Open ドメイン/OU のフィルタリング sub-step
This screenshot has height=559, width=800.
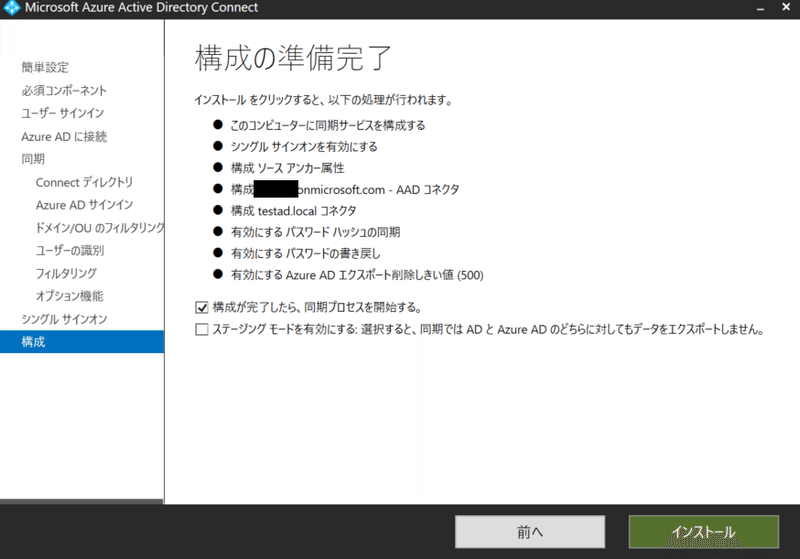coord(100,227)
